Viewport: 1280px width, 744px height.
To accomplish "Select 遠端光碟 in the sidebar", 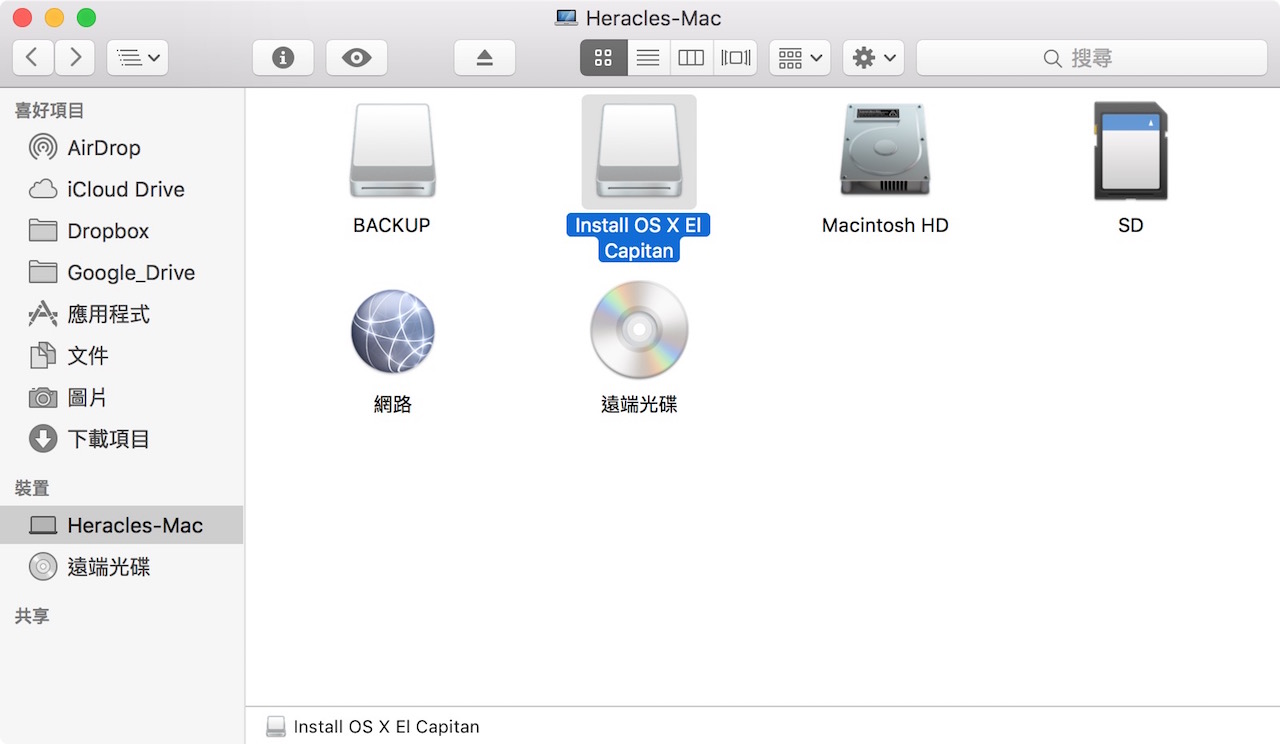I will click(122, 567).
